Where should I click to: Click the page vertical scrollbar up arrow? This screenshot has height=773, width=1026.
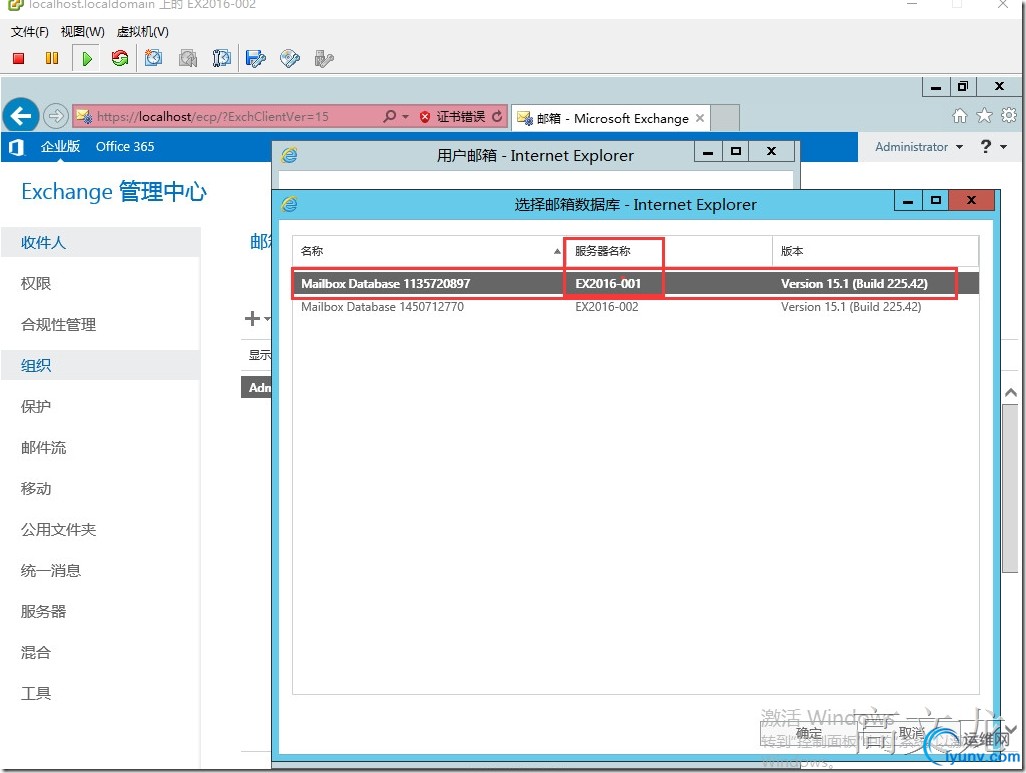(1011, 393)
